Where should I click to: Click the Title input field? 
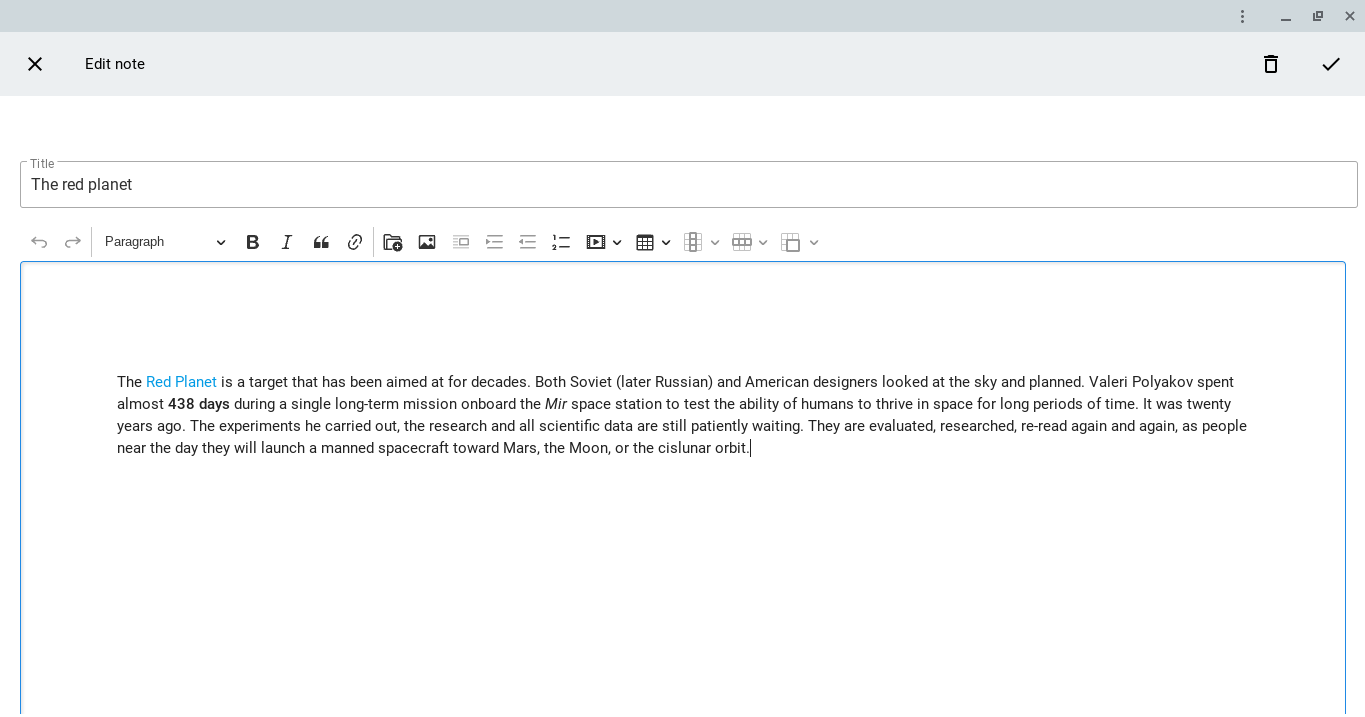pyautogui.click(x=689, y=185)
